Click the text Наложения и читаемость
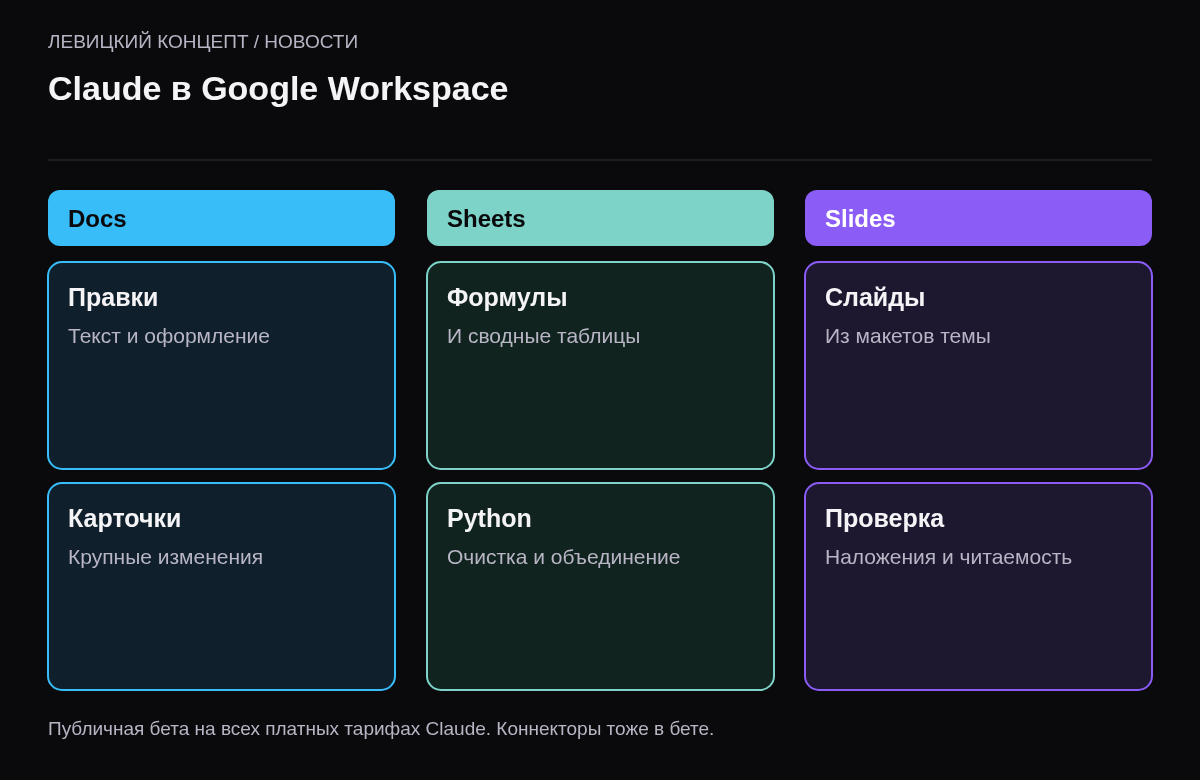This screenshot has height=780, width=1200. [x=948, y=557]
